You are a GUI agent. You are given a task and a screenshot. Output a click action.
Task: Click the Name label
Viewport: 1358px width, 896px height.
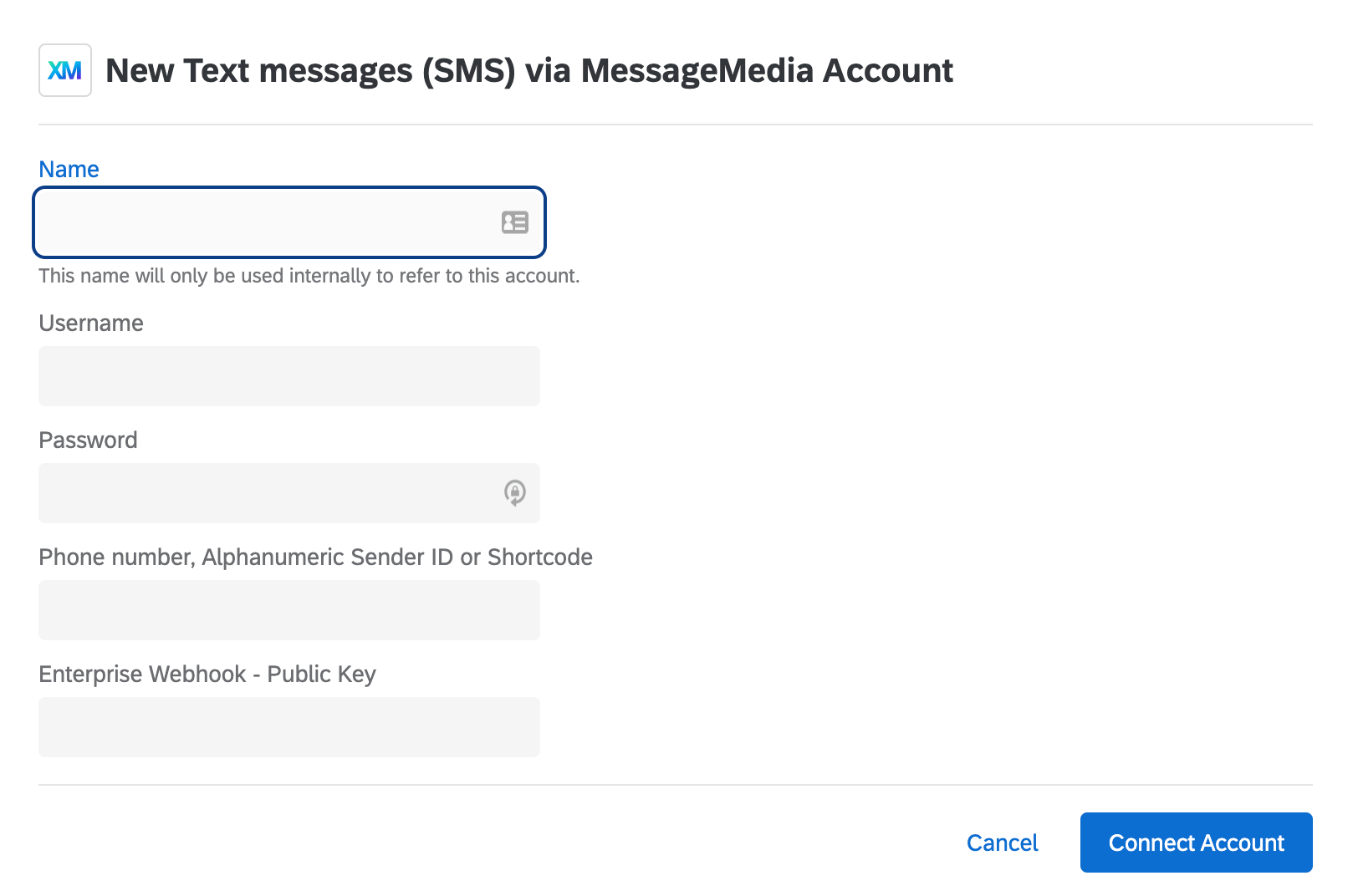tap(69, 169)
